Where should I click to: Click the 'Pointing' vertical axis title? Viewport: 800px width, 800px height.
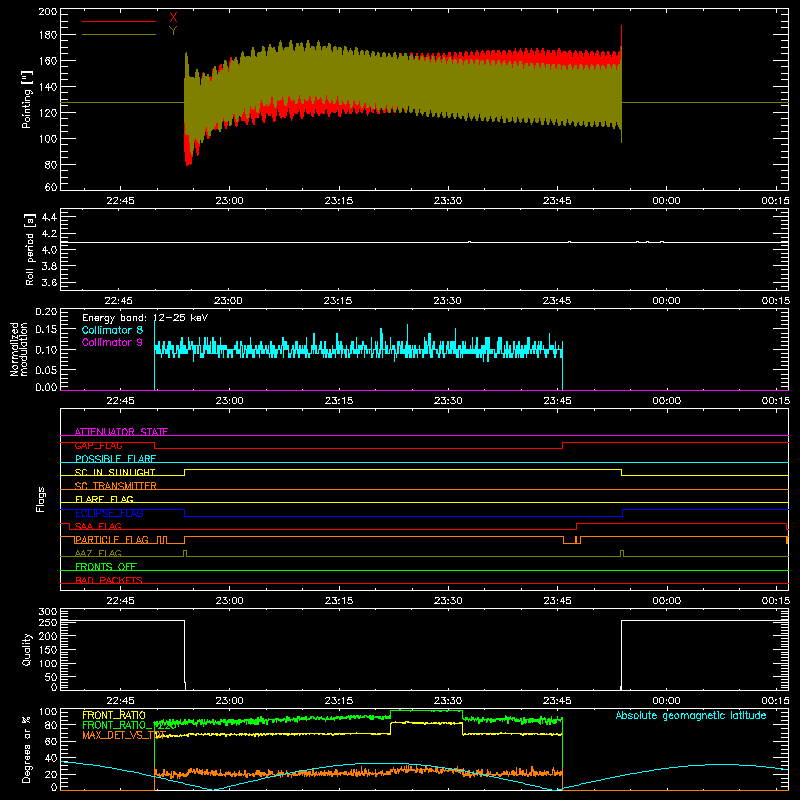click(27, 99)
